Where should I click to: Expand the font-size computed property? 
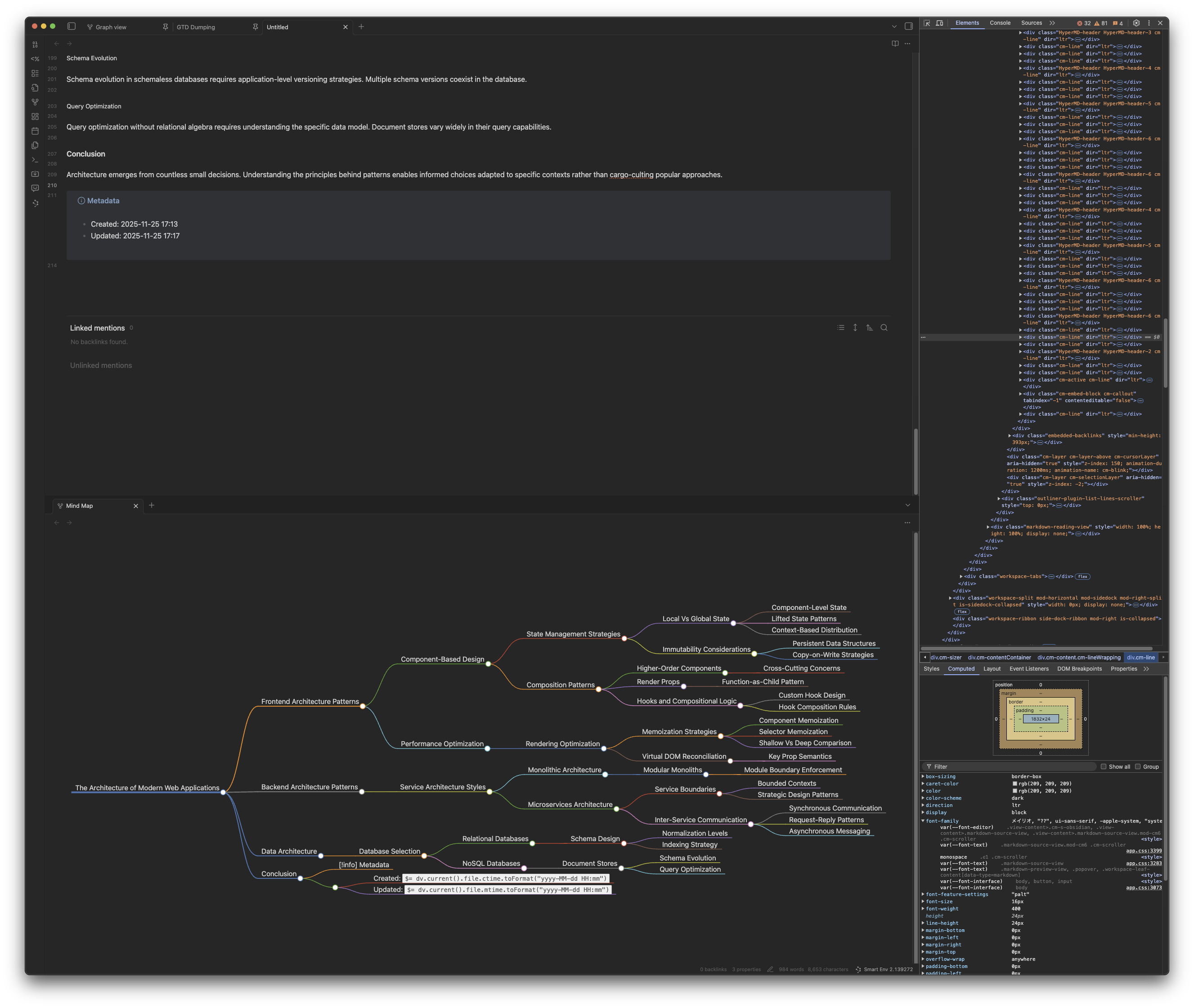[x=923, y=902]
